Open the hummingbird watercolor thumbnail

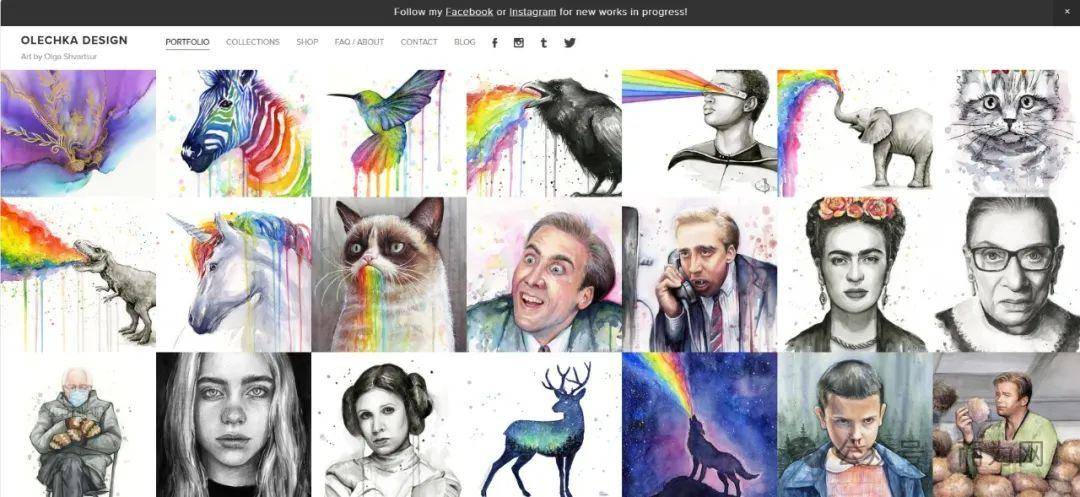click(x=389, y=133)
